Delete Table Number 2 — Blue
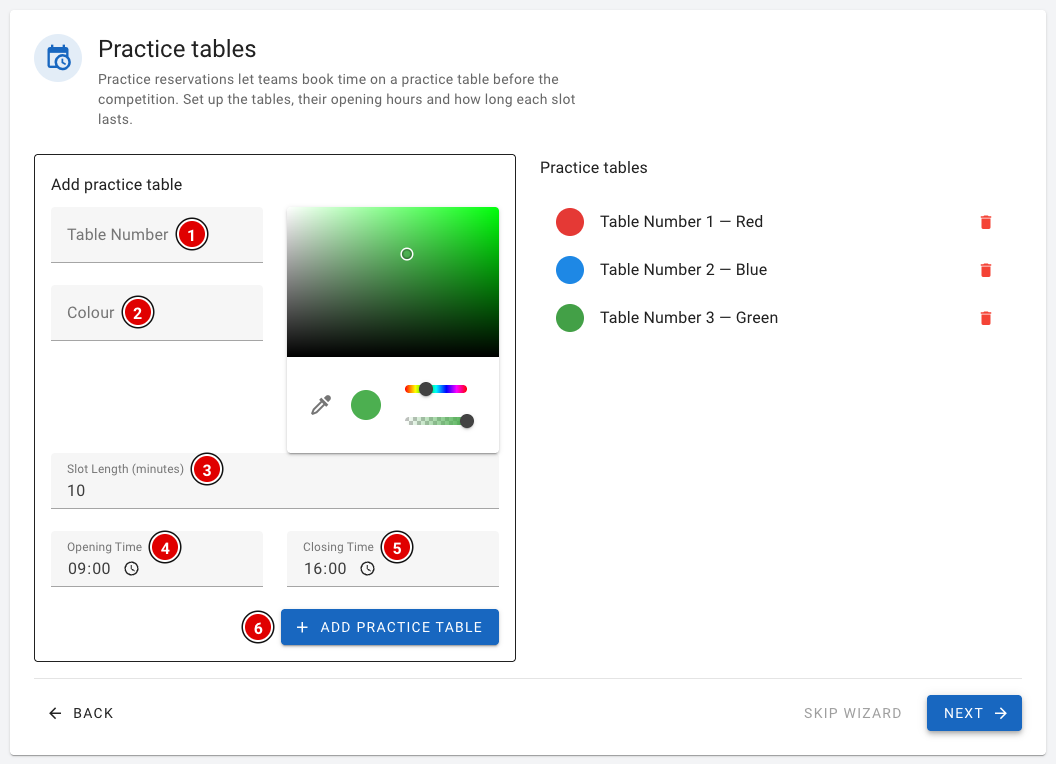Viewport: 1056px width, 764px height. coord(985,269)
